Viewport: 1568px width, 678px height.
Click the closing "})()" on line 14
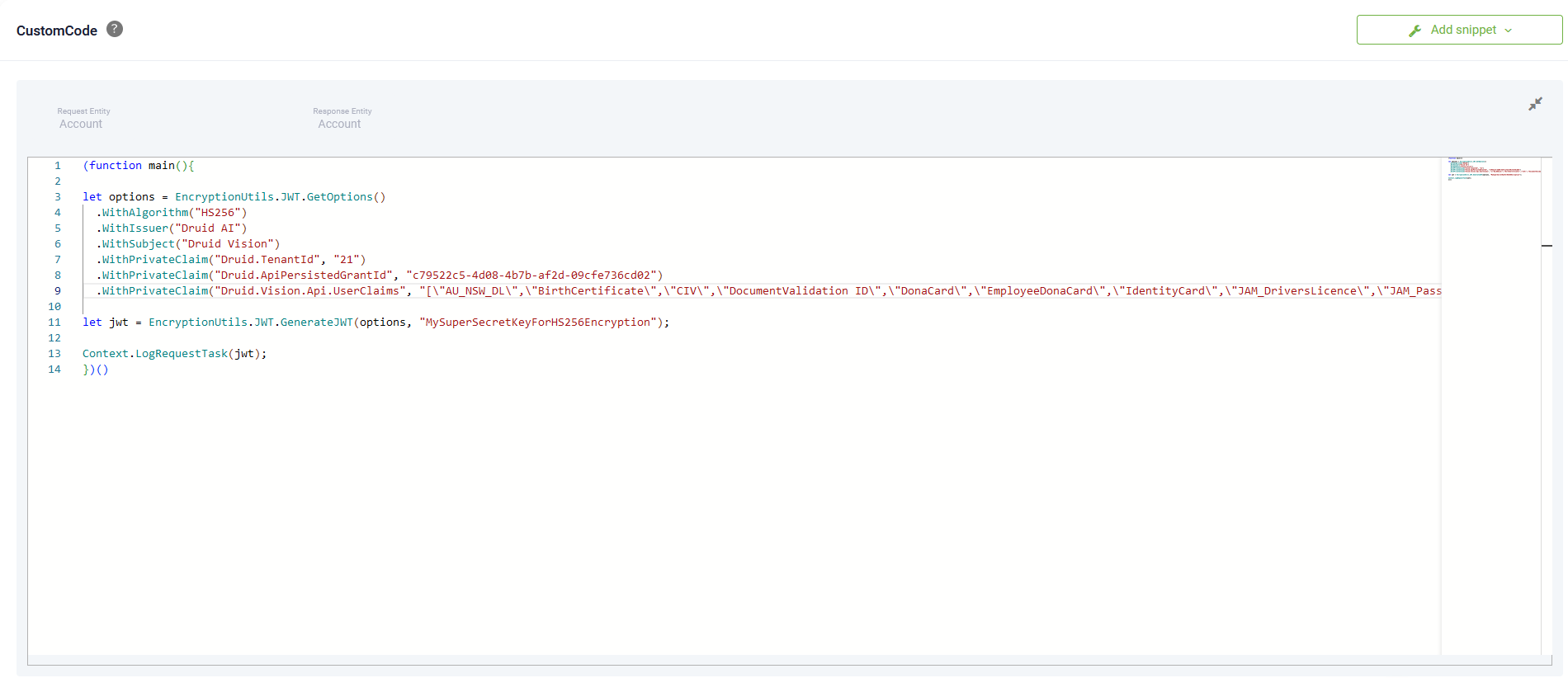96,370
